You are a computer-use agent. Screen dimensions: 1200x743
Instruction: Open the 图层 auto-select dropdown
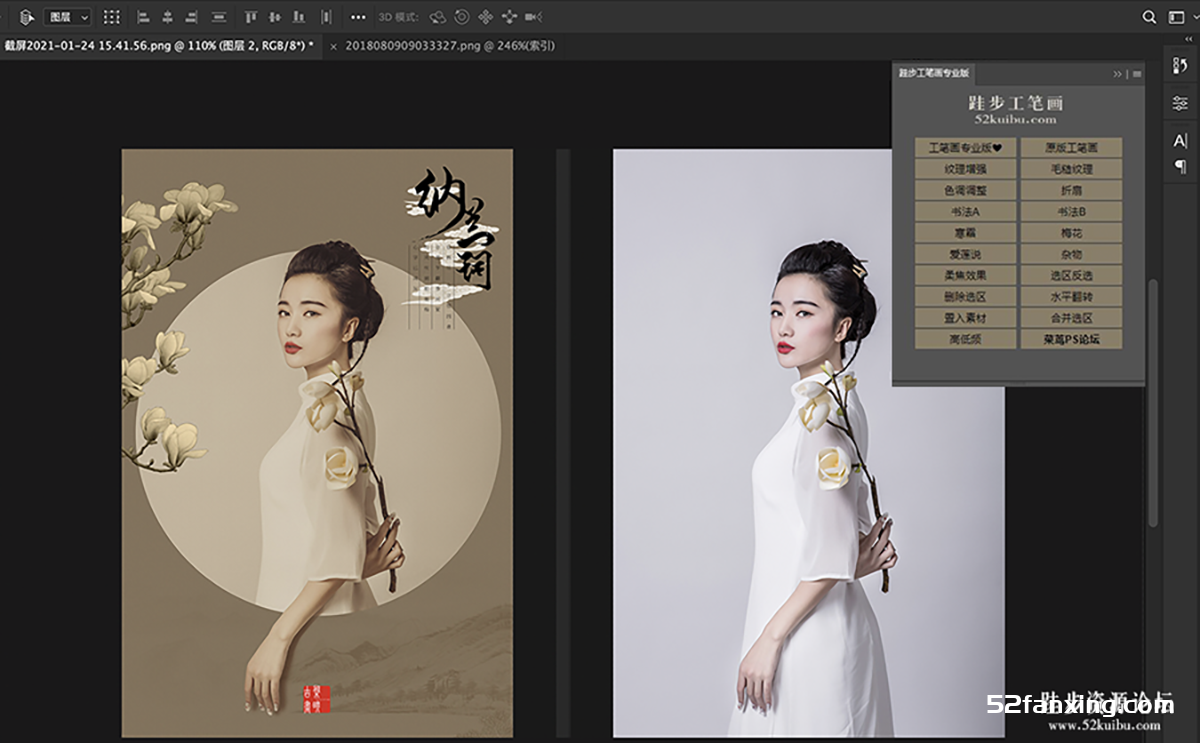pyautogui.click(x=67, y=17)
